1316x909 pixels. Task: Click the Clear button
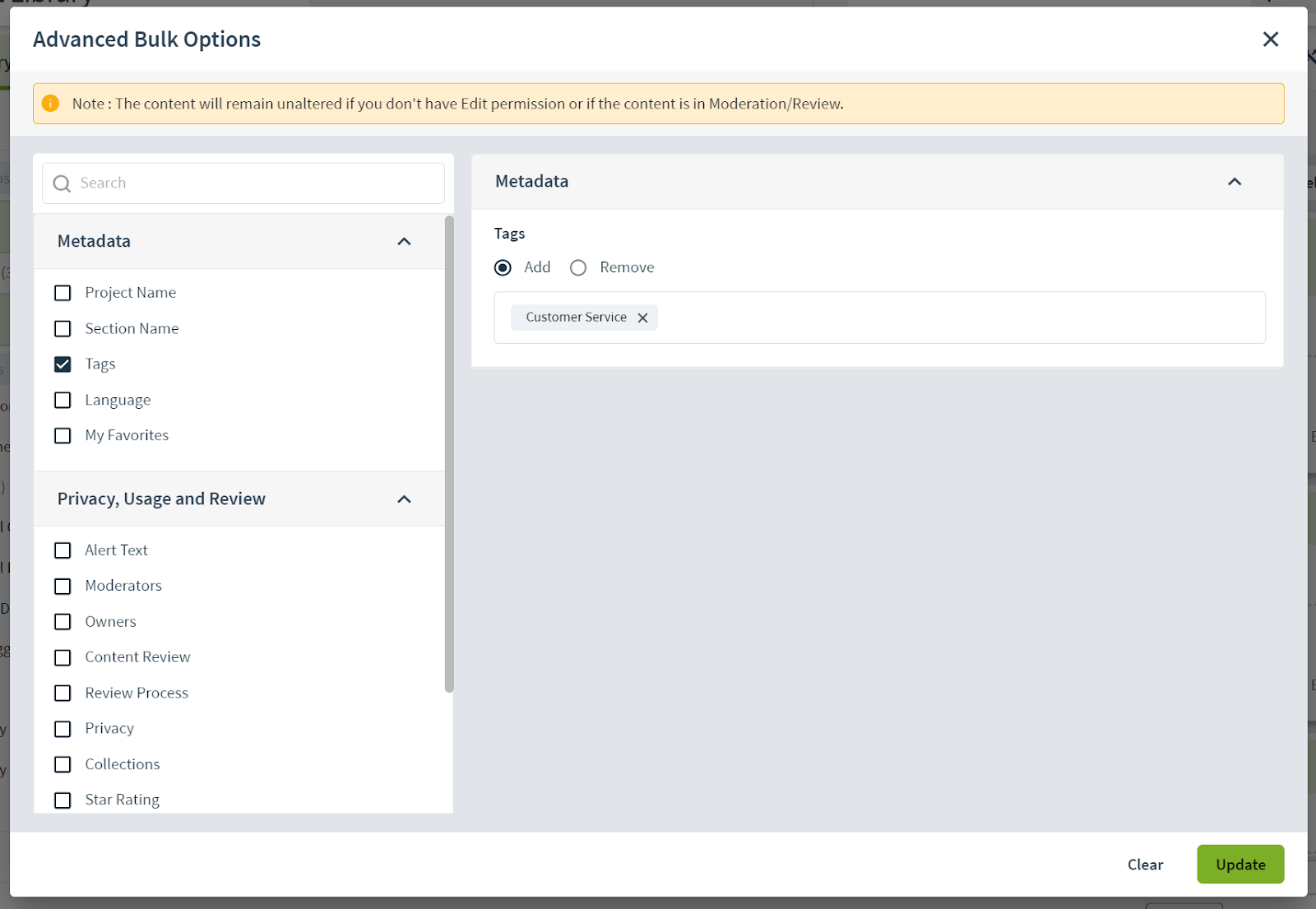click(1145, 865)
